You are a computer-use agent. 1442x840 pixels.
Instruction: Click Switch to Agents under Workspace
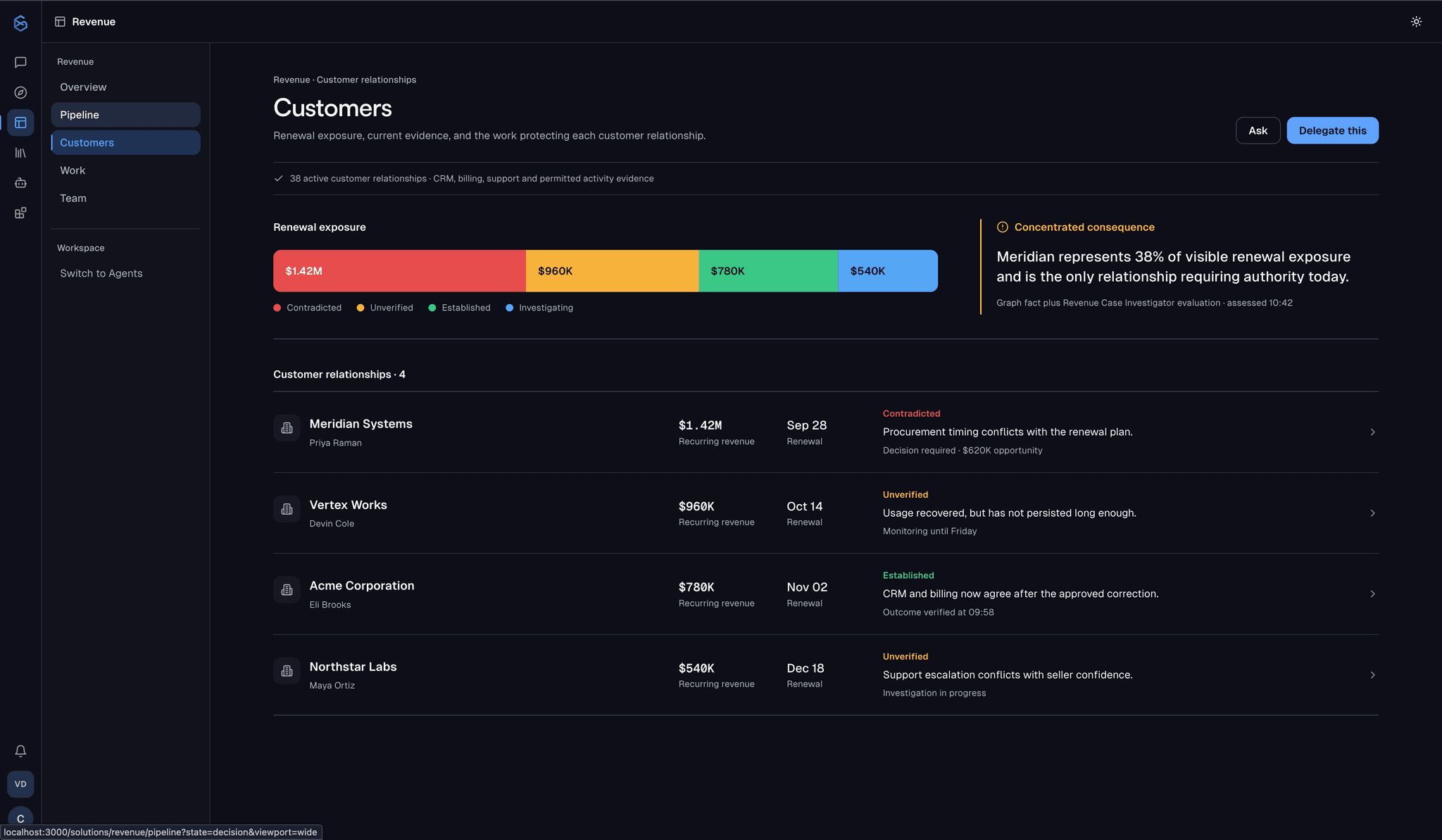click(125, 273)
